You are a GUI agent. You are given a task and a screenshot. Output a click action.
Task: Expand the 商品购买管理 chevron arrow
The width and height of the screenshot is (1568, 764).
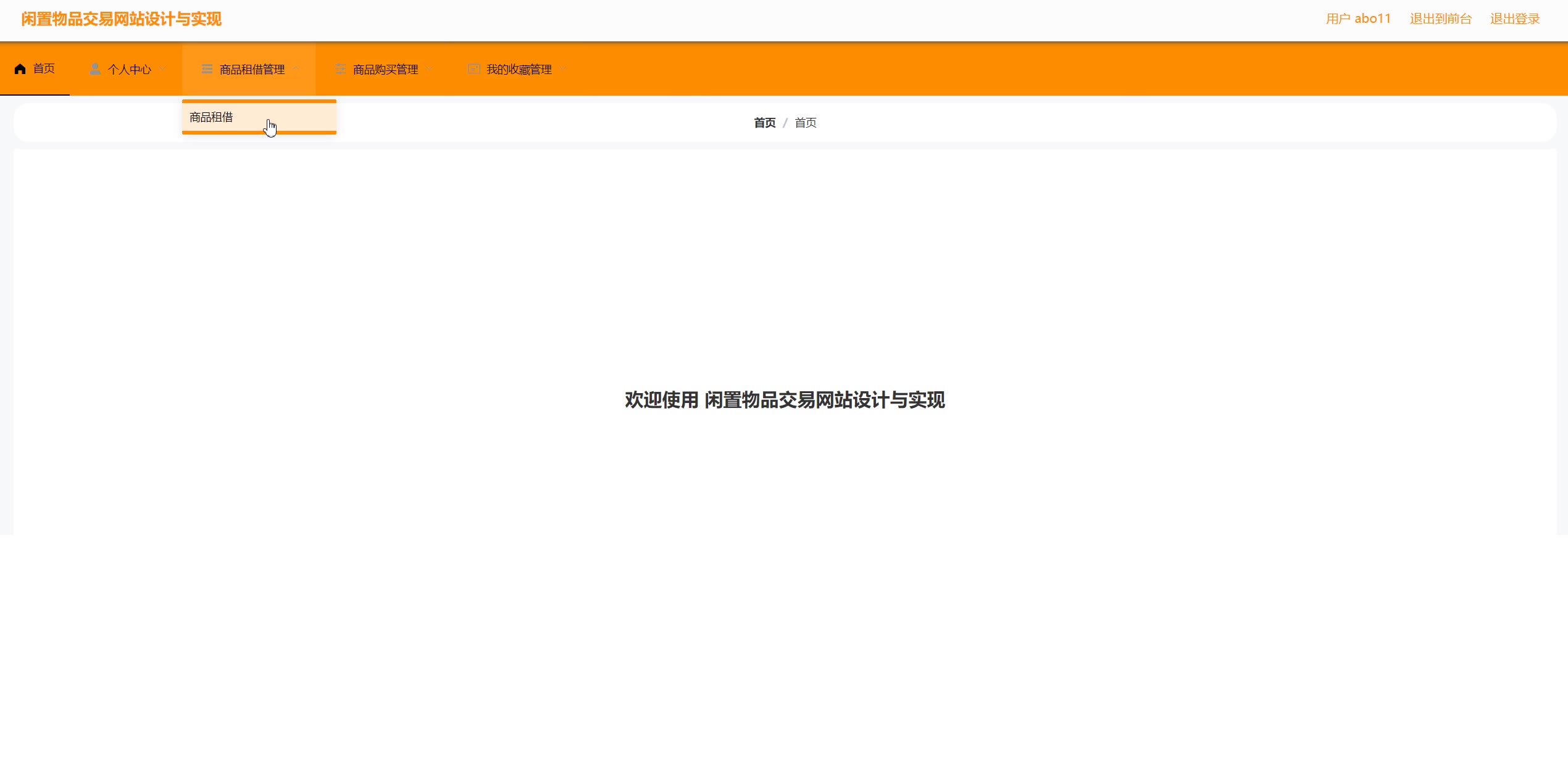pos(429,69)
